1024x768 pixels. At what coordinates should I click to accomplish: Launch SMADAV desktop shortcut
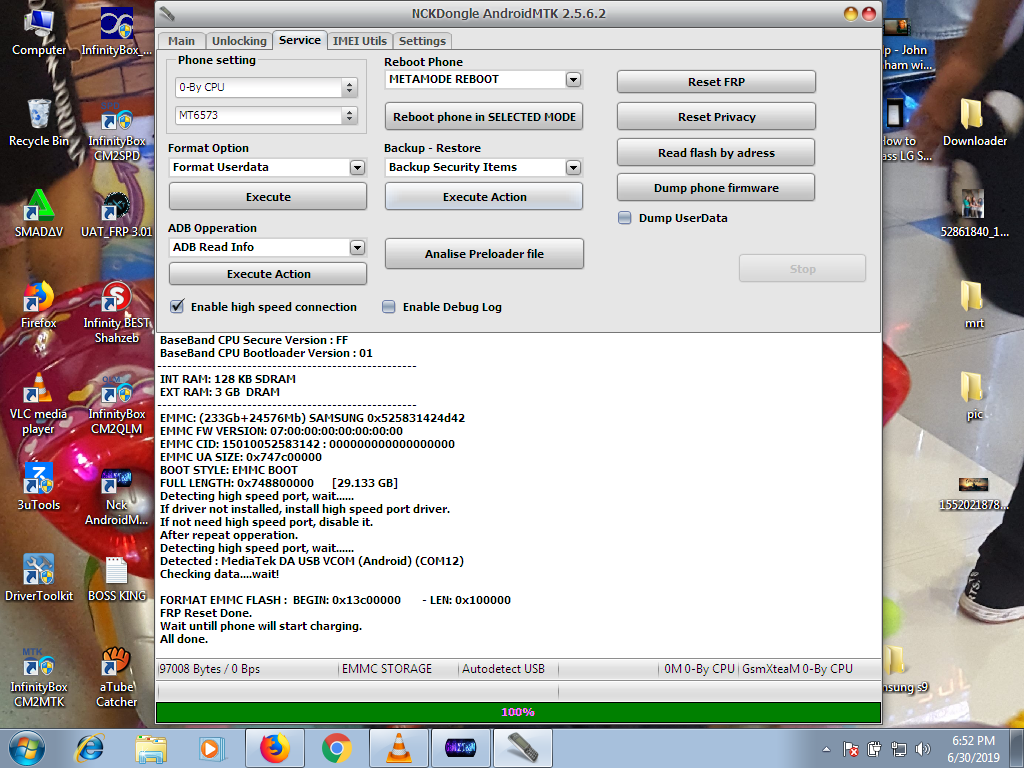(x=39, y=214)
